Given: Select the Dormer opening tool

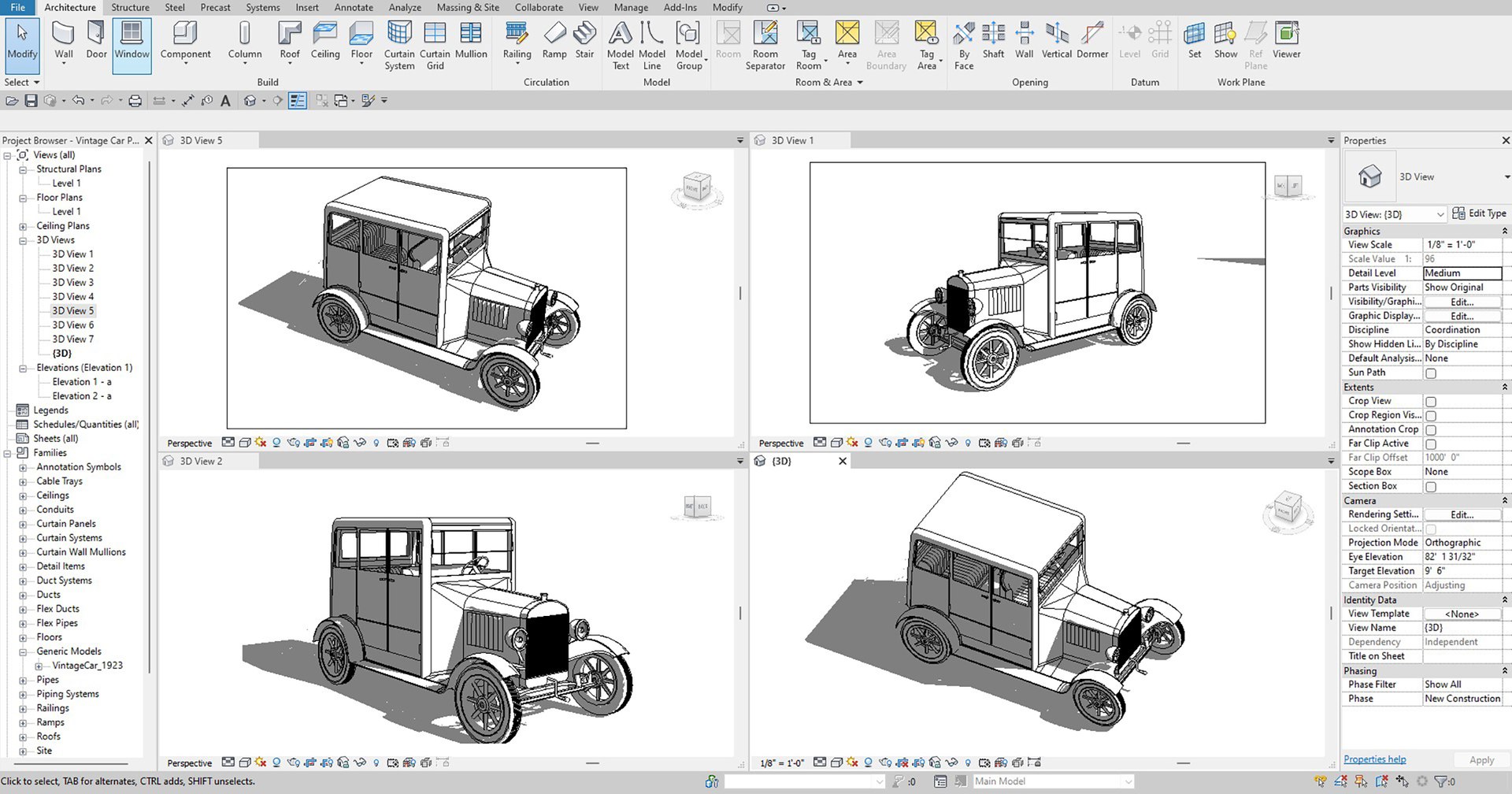Looking at the screenshot, I should [1092, 41].
